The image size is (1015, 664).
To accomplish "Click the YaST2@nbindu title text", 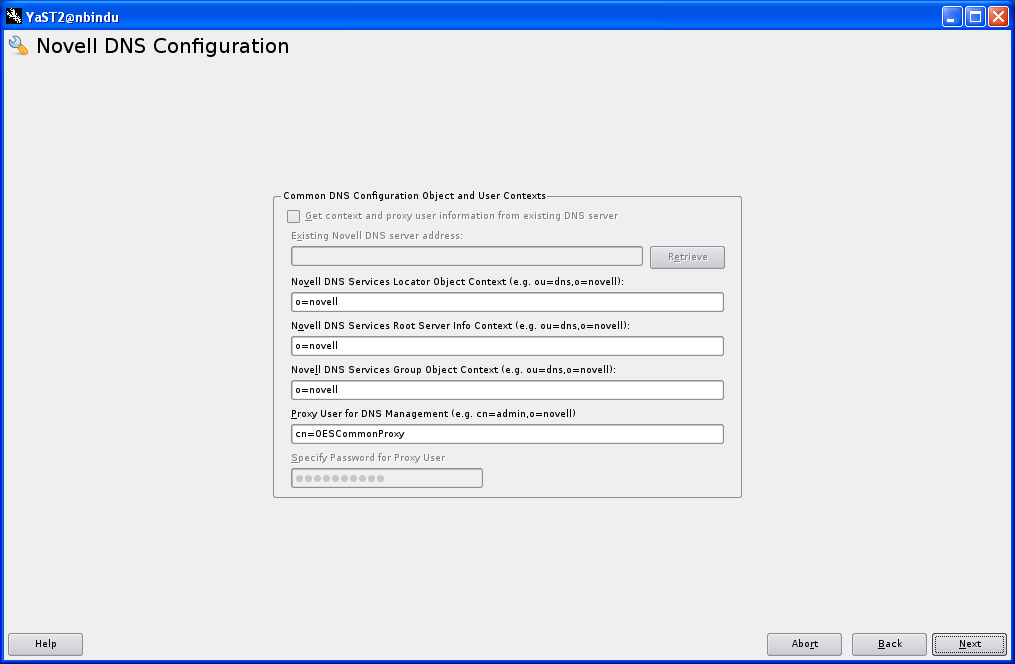I will pos(72,17).
